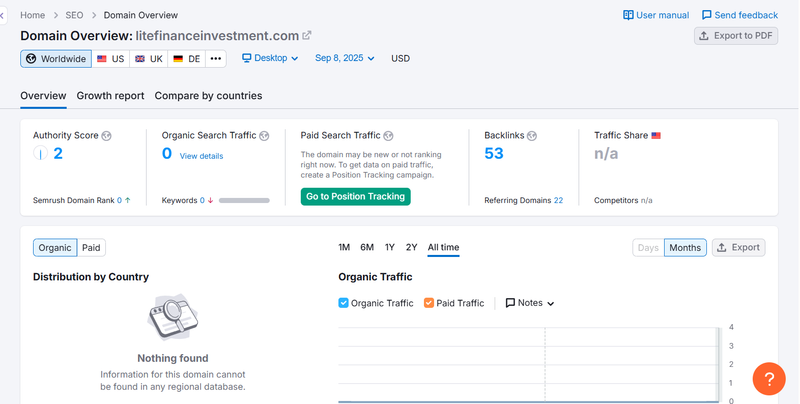Go to Home in the breadcrumb

[33, 15]
